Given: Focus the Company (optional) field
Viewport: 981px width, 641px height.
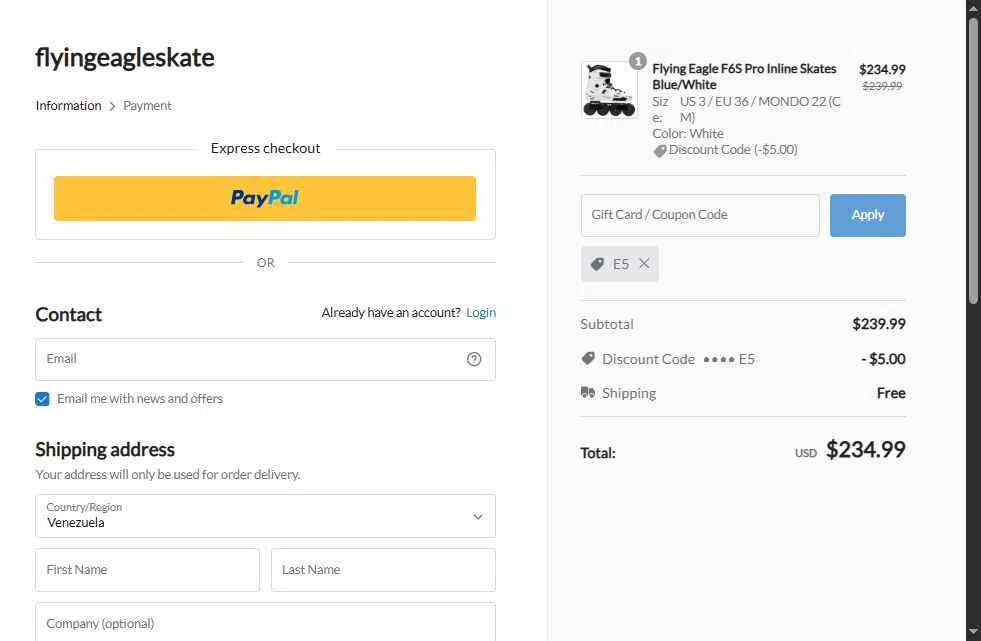Looking at the screenshot, I should [x=265, y=623].
